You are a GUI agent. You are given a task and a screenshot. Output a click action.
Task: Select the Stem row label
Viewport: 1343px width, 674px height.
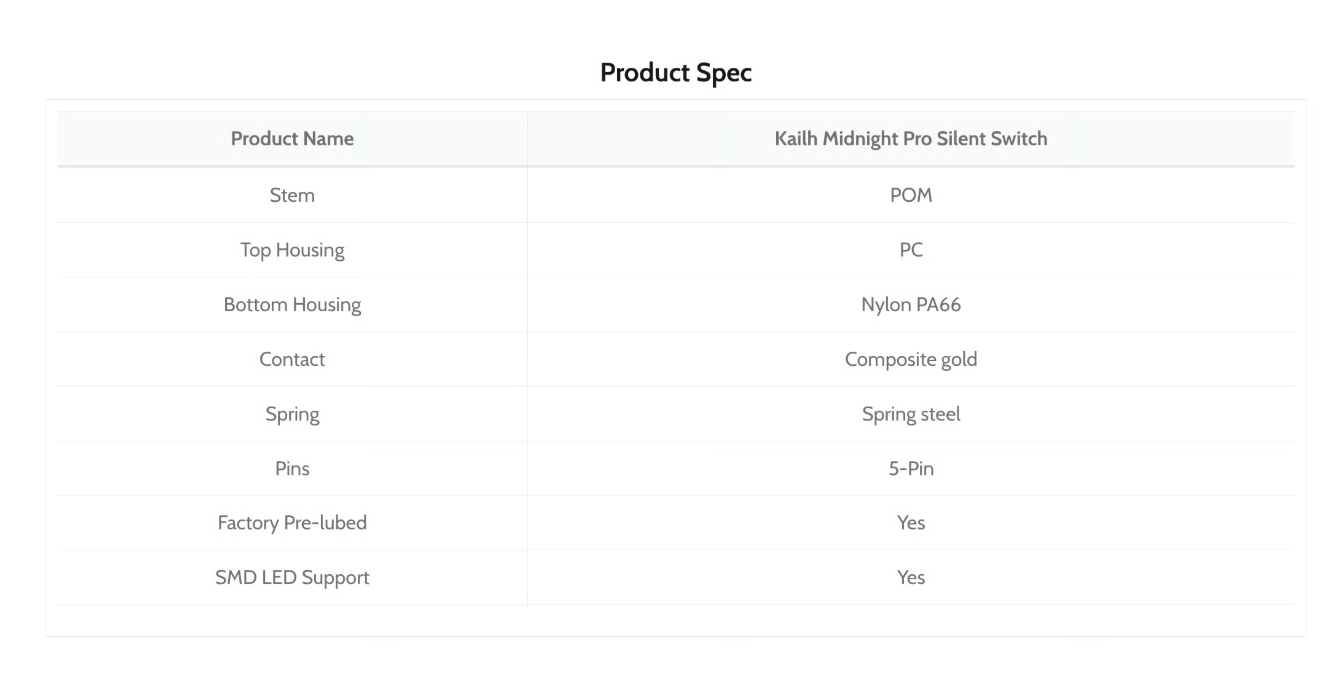(292, 196)
